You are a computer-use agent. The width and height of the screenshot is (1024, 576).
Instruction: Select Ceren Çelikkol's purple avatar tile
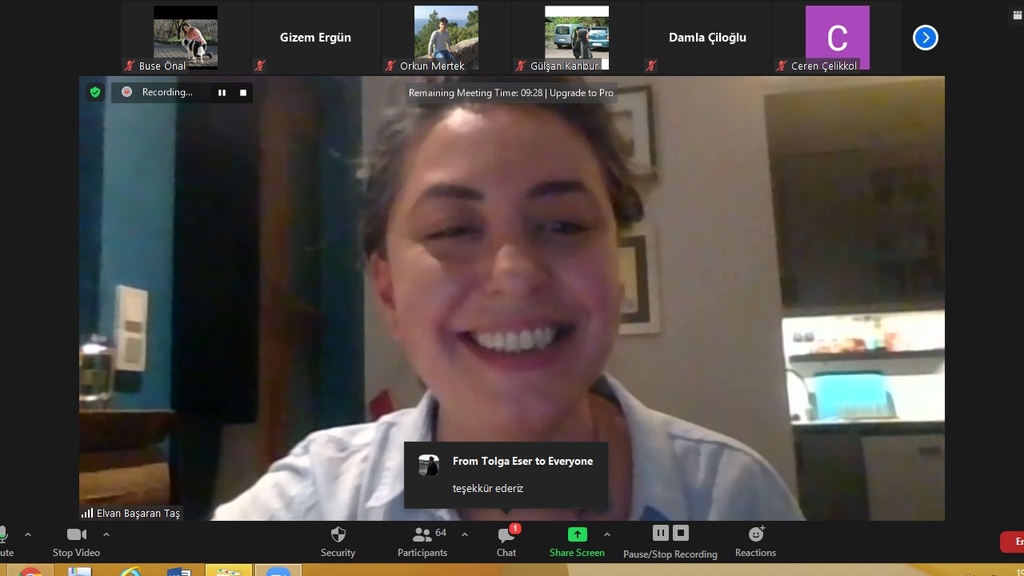[x=837, y=37]
